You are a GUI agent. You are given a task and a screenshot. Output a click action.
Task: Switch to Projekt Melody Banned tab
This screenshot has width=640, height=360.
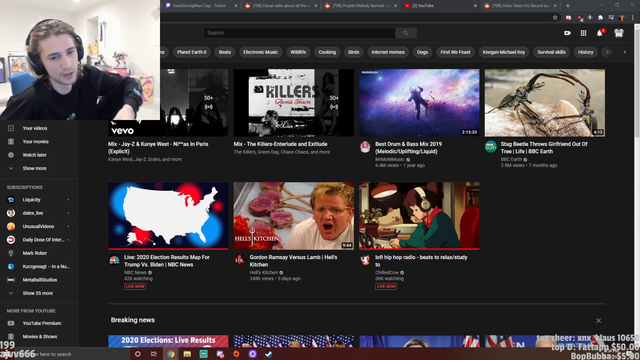click(x=361, y=6)
